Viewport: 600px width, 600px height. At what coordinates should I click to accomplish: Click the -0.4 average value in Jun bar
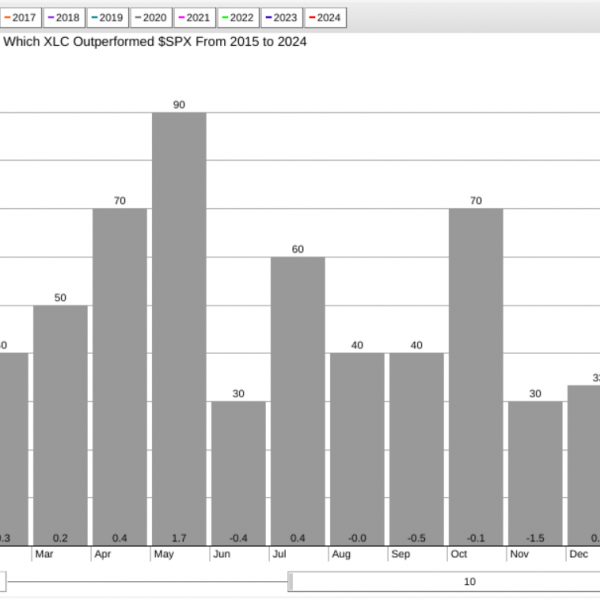click(x=238, y=538)
